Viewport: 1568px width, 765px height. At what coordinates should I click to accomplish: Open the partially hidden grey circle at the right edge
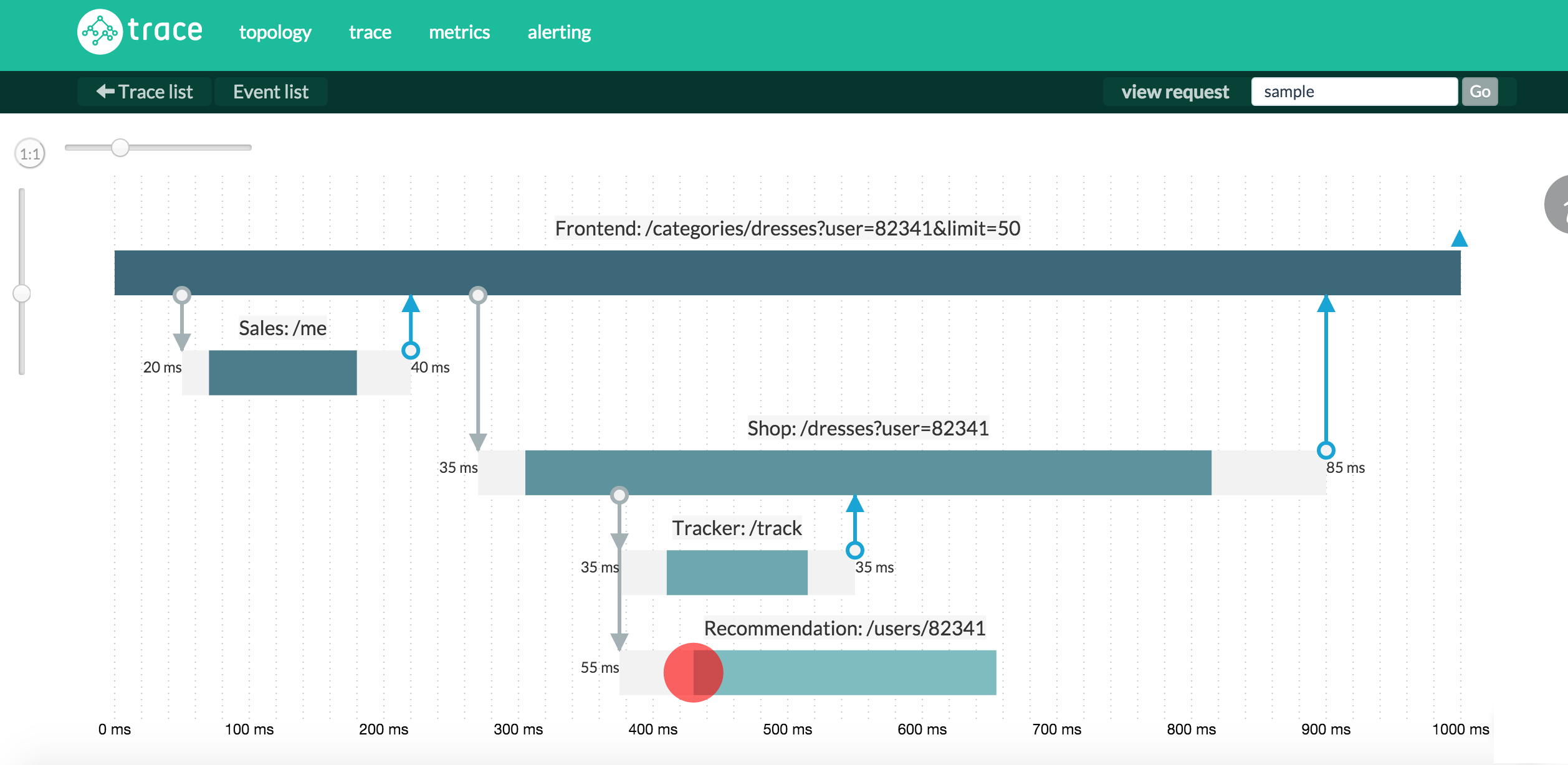click(1558, 204)
